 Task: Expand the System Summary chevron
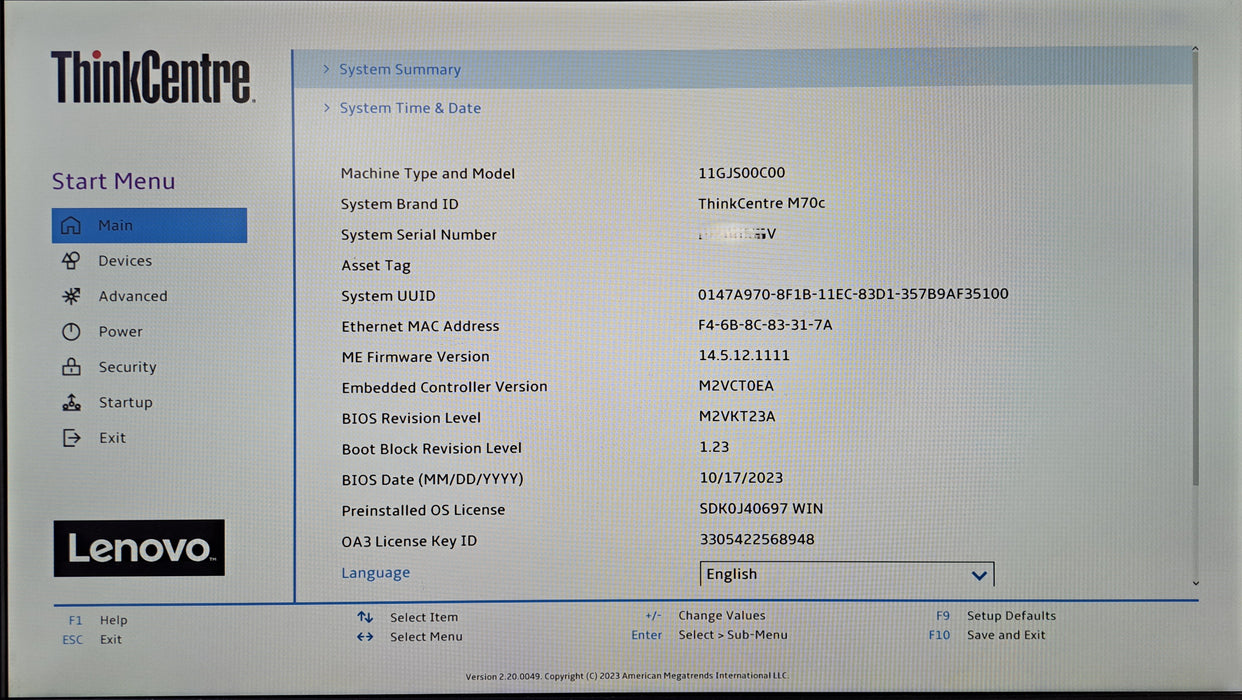point(326,69)
